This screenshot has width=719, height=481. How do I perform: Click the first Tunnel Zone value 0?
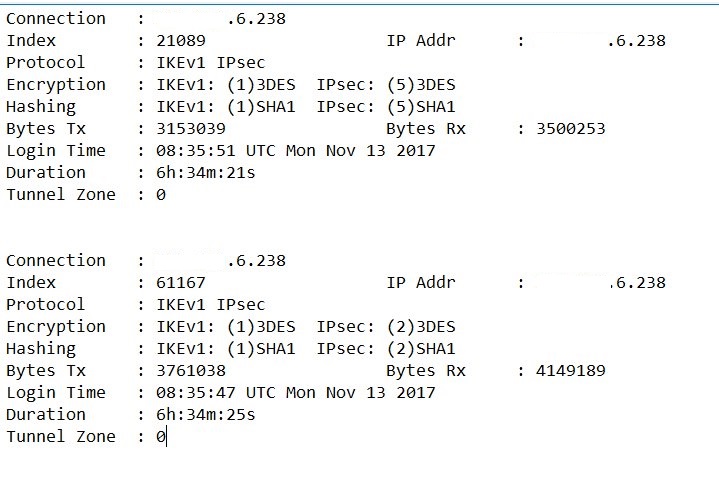(x=161, y=194)
